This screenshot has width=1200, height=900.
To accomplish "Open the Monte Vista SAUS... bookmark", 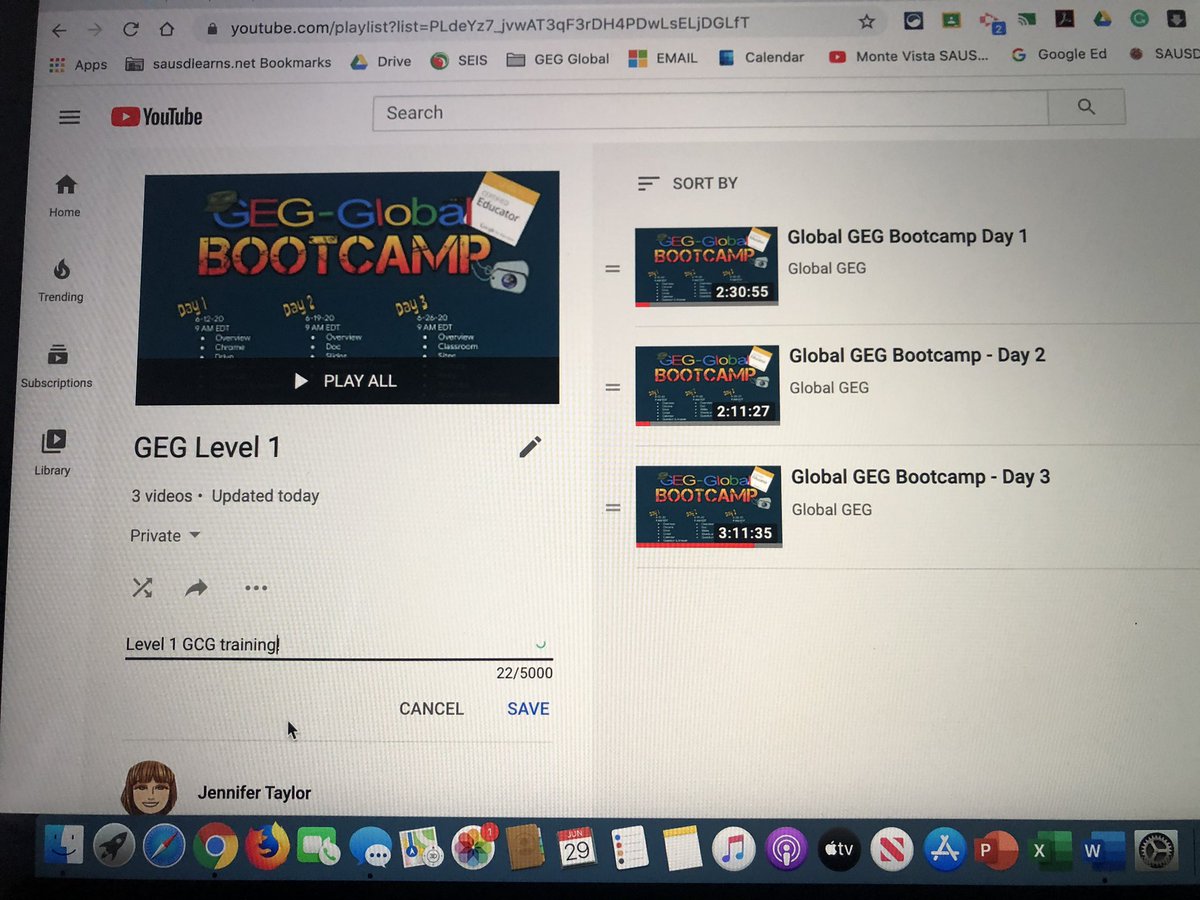I will pyautogui.click(x=908, y=57).
